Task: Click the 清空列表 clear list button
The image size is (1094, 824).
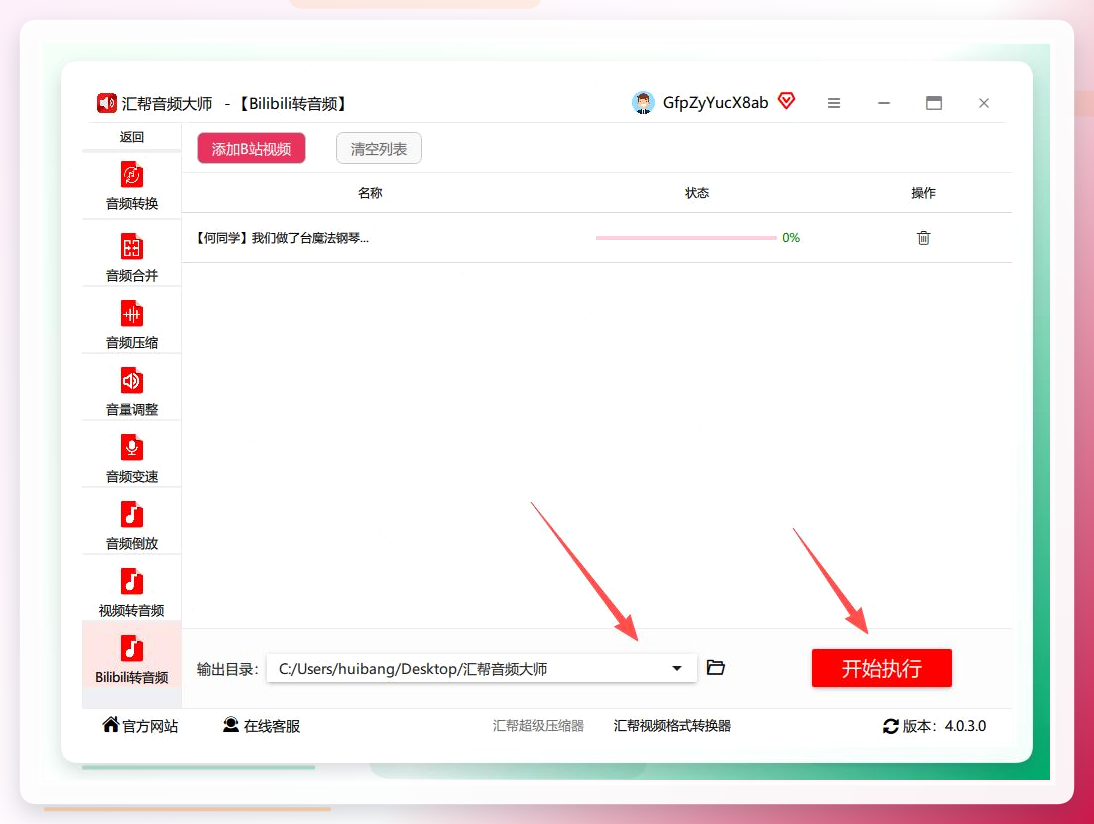Action: pyautogui.click(x=379, y=149)
